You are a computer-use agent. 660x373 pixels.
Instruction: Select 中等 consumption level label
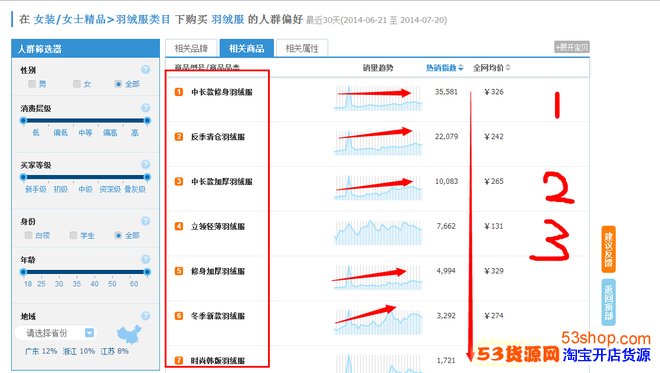tap(85, 133)
